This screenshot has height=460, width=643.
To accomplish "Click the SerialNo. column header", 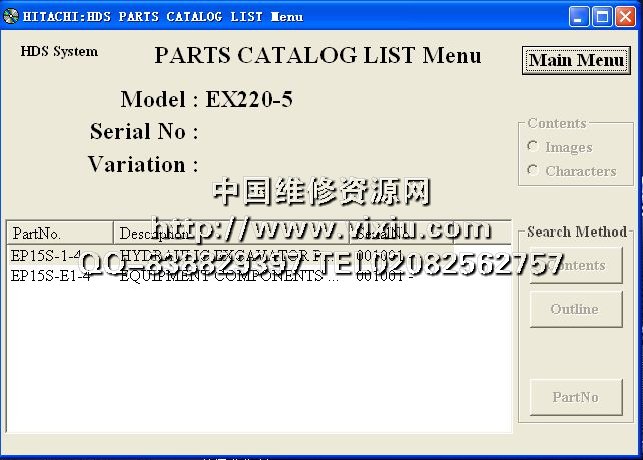I will (400, 234).
